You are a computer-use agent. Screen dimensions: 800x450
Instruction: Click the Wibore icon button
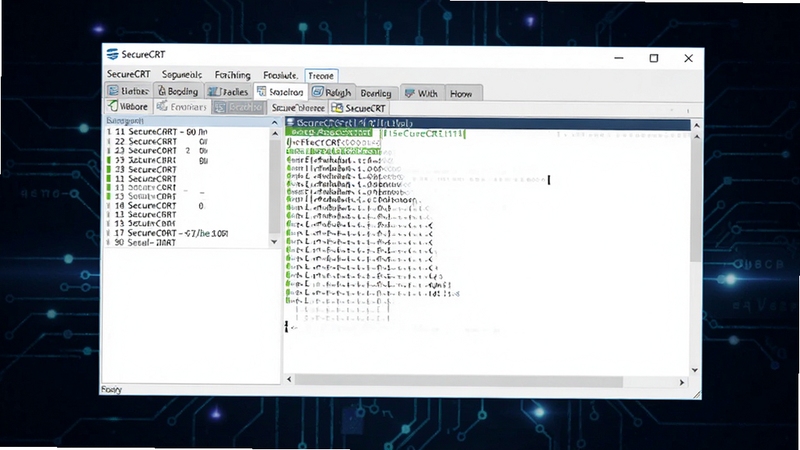click(113, 106)
